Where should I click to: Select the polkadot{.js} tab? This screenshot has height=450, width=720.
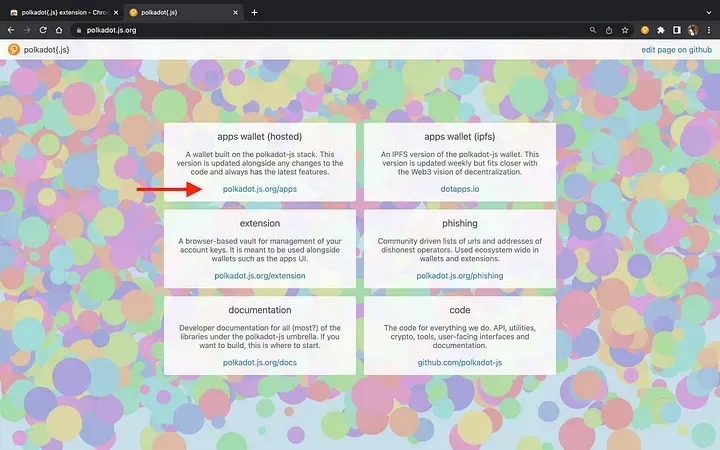tap(183, 12)
